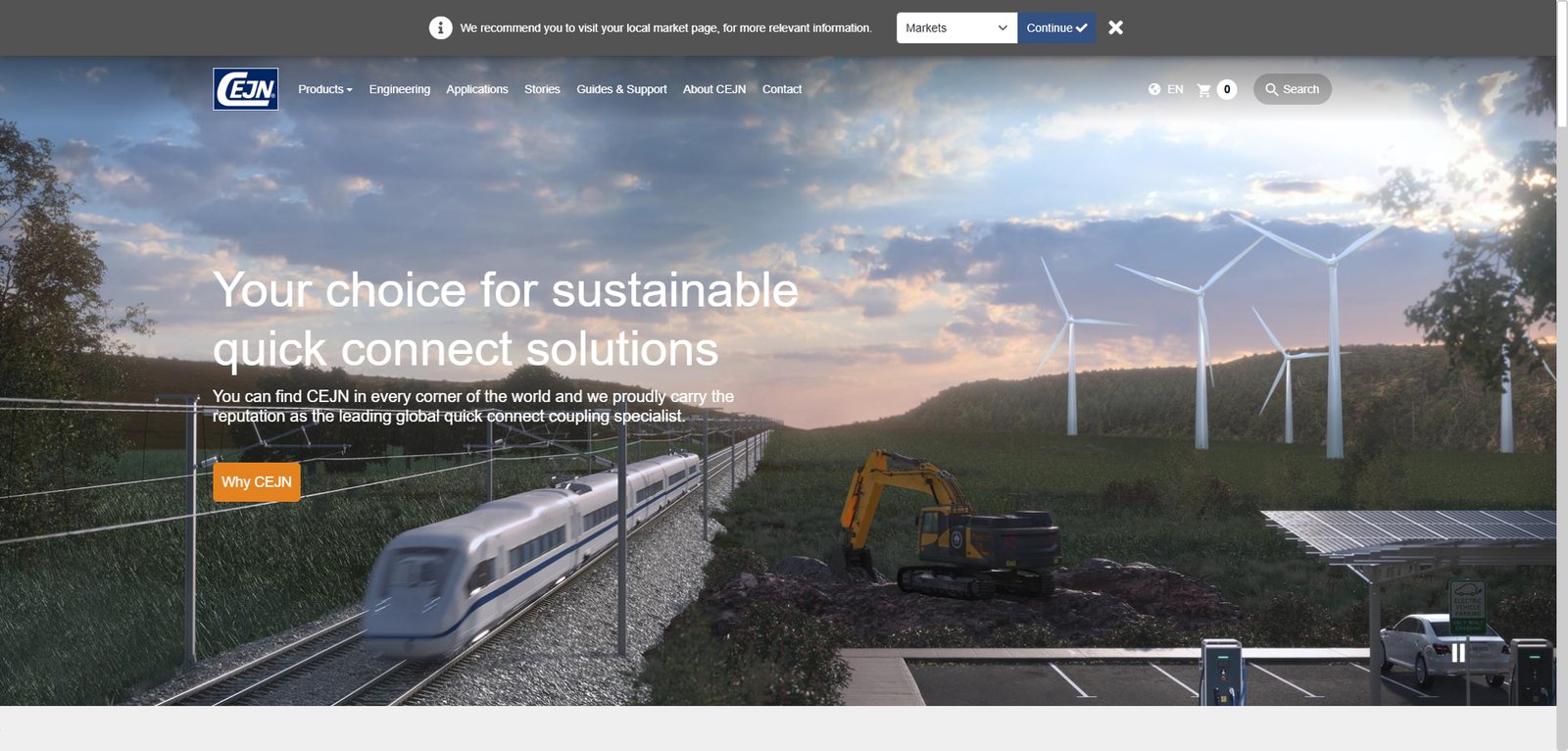Click the magnifying glass search icon
Screen dimensions: 1568x751
(1271, 89)
